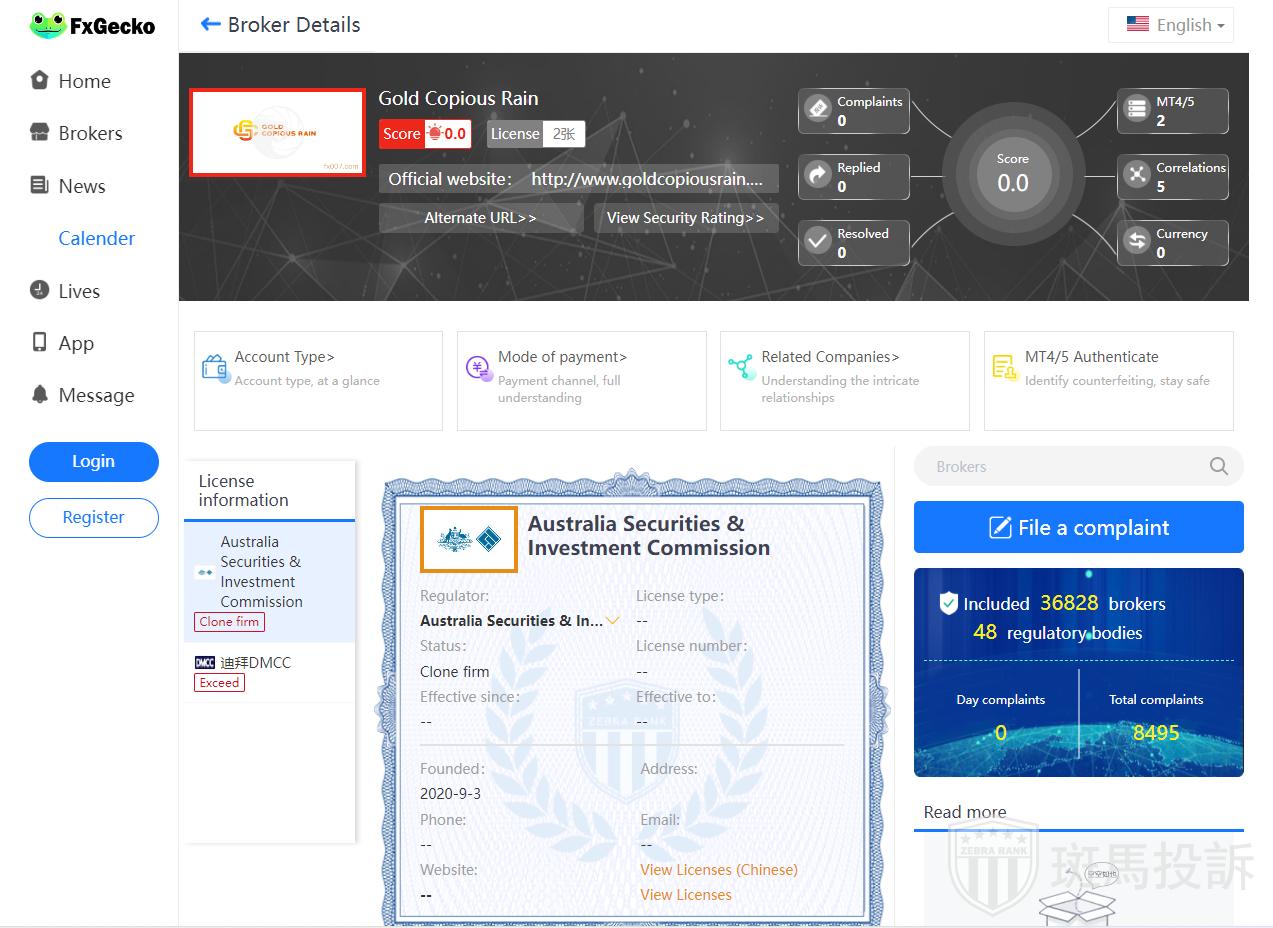This screenshot has width=1273, height=928.
Task: Expand Alternate URL list
Action: (x=480, y=218)
